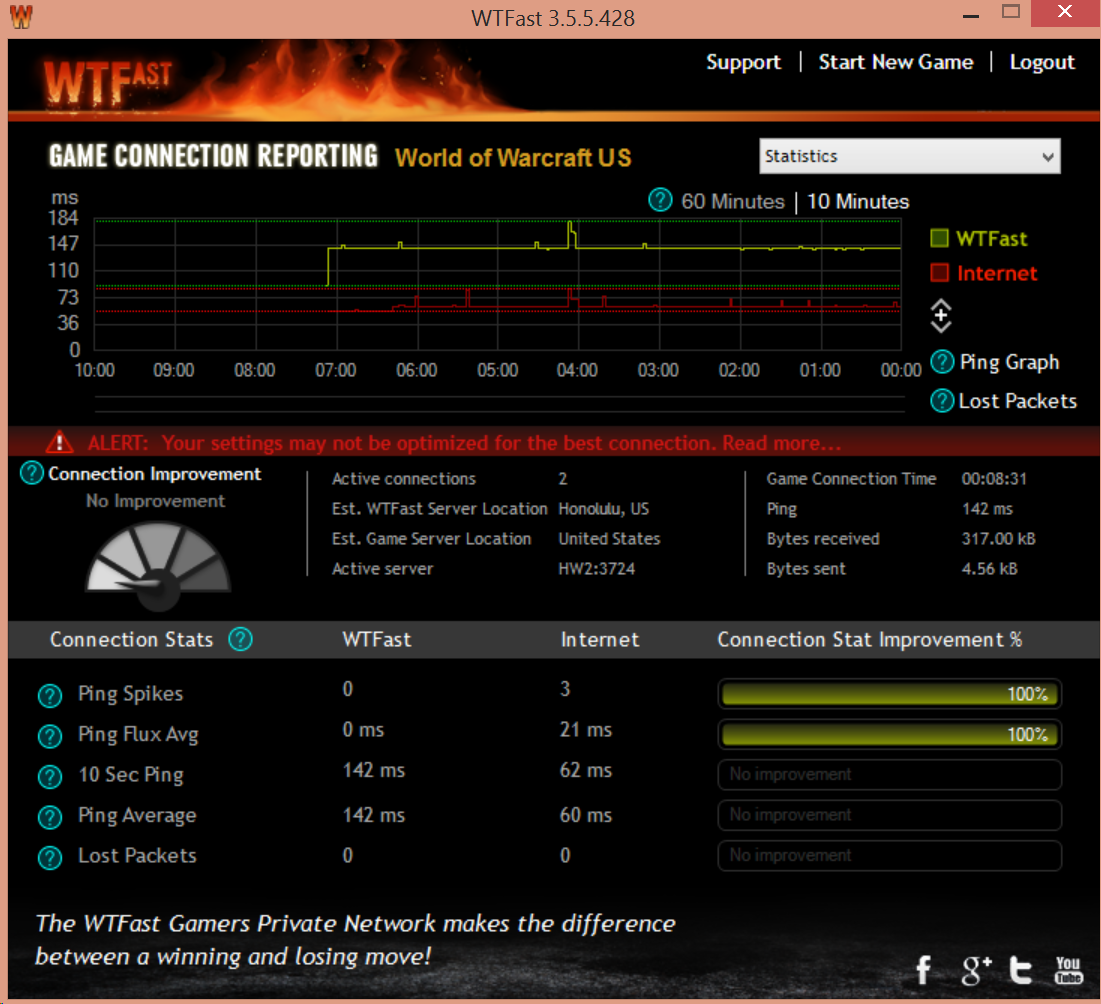Click the Ping 142 ms value

[987, 509]
